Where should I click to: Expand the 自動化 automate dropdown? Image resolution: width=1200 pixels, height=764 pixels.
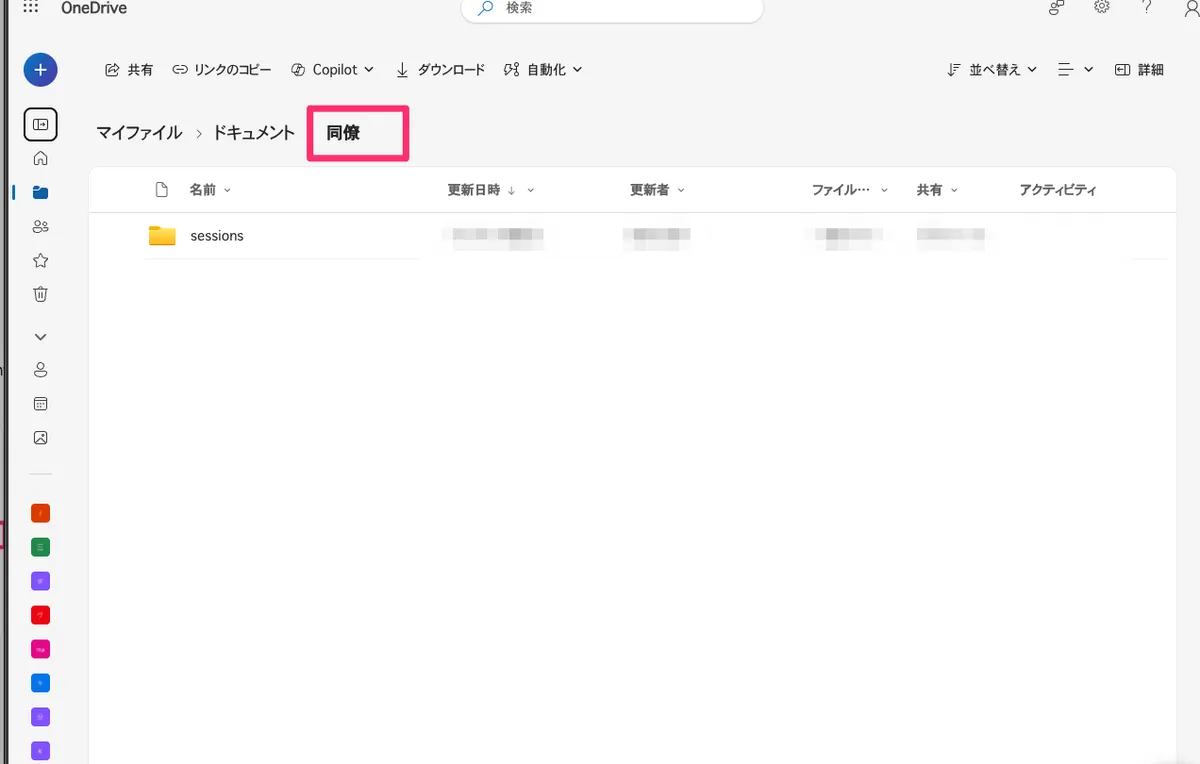pos(543,70)
